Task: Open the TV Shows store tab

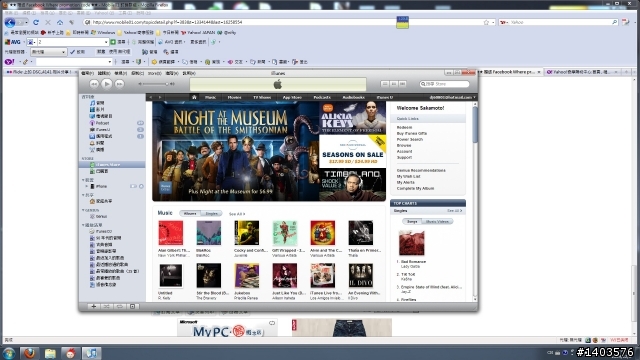Action: point(262,97)
